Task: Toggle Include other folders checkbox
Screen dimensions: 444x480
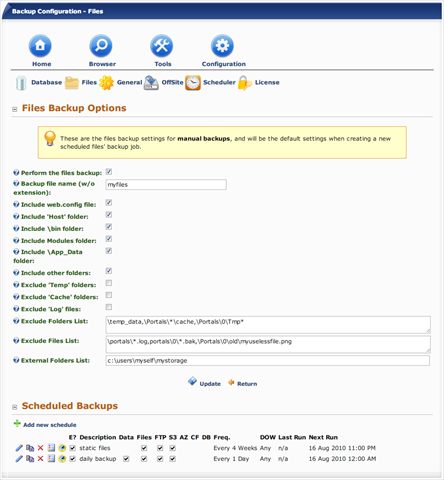Action: point(109,271)
